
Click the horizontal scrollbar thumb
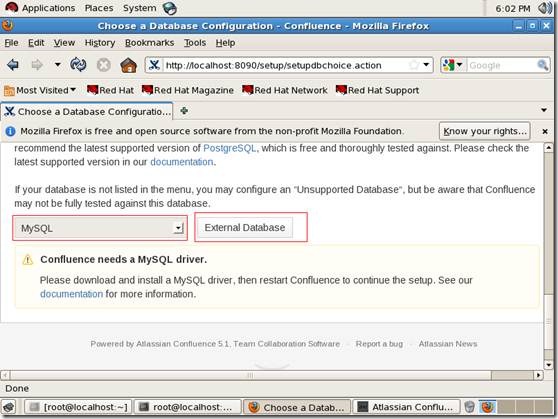250,375
